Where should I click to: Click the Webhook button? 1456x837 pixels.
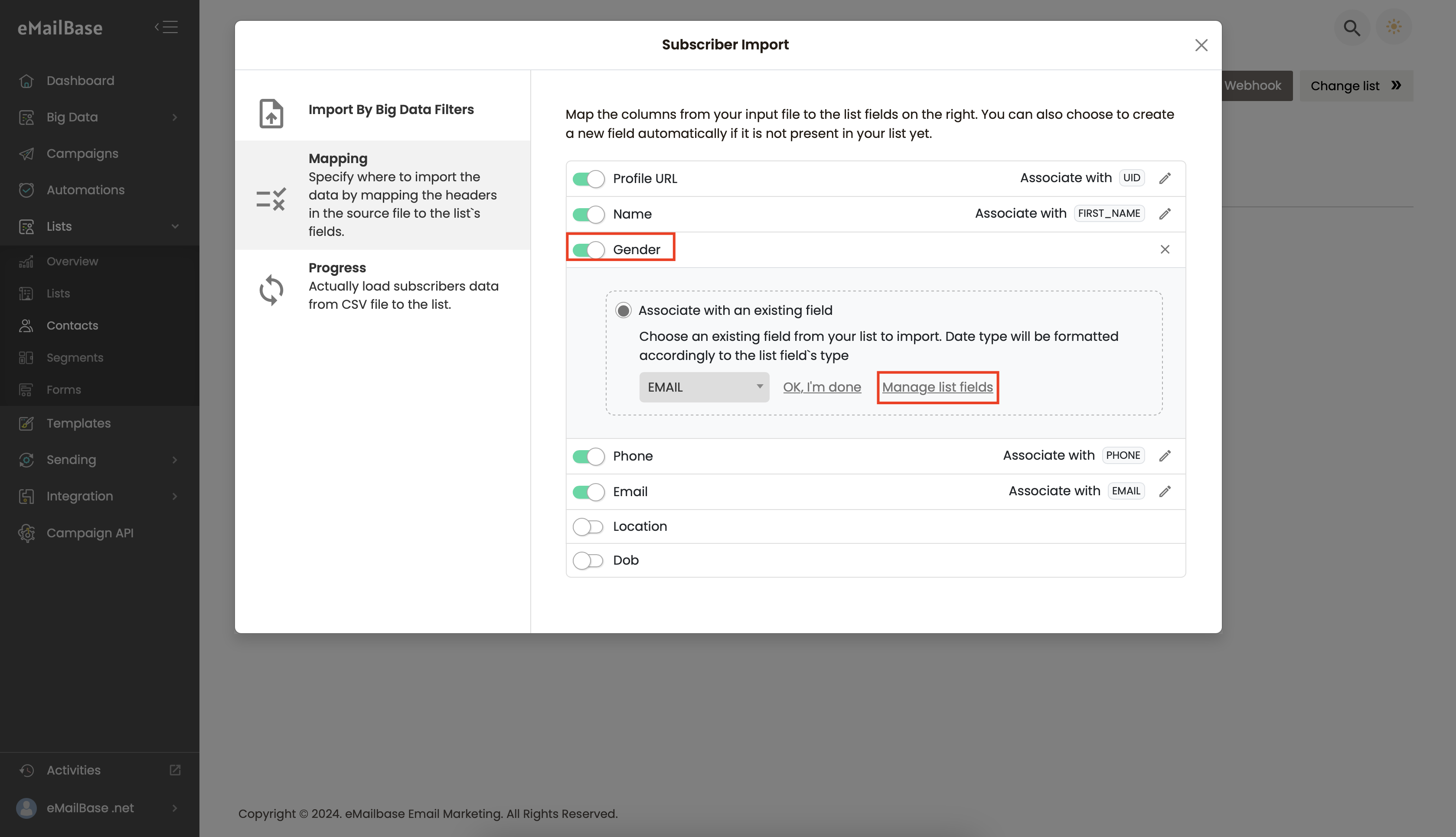(1257, 86)
